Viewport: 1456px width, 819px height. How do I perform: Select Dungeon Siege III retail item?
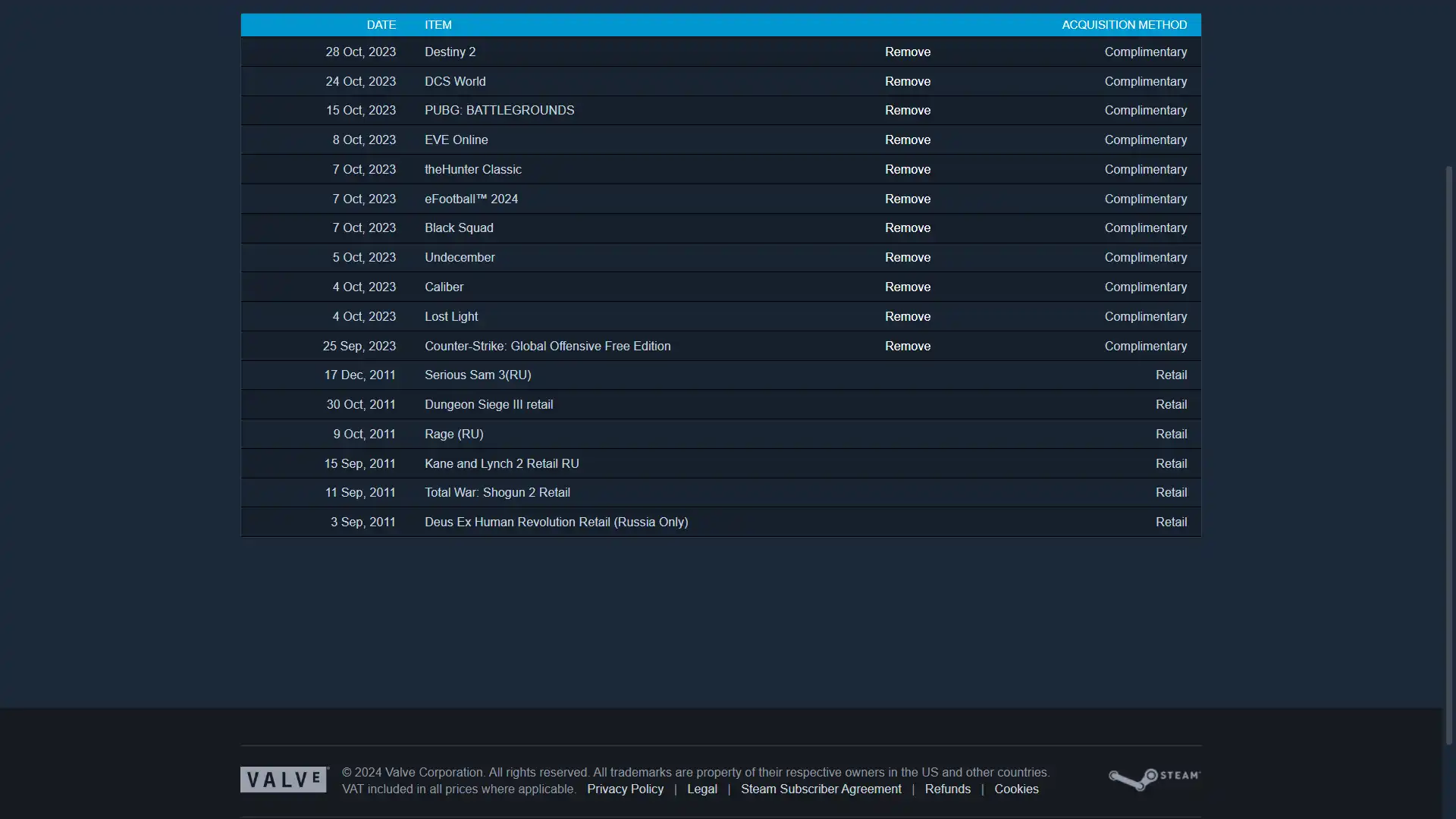(x=489, y=404)
